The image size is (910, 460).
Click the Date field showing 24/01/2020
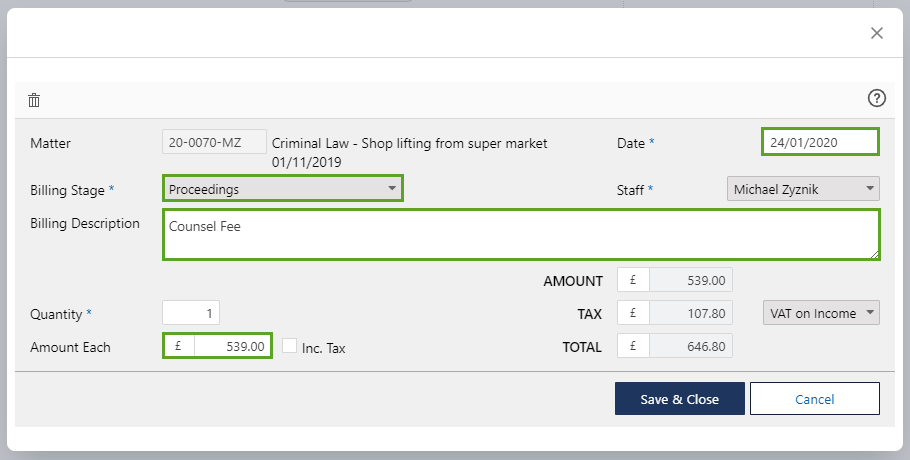click(x=820, y=142)
